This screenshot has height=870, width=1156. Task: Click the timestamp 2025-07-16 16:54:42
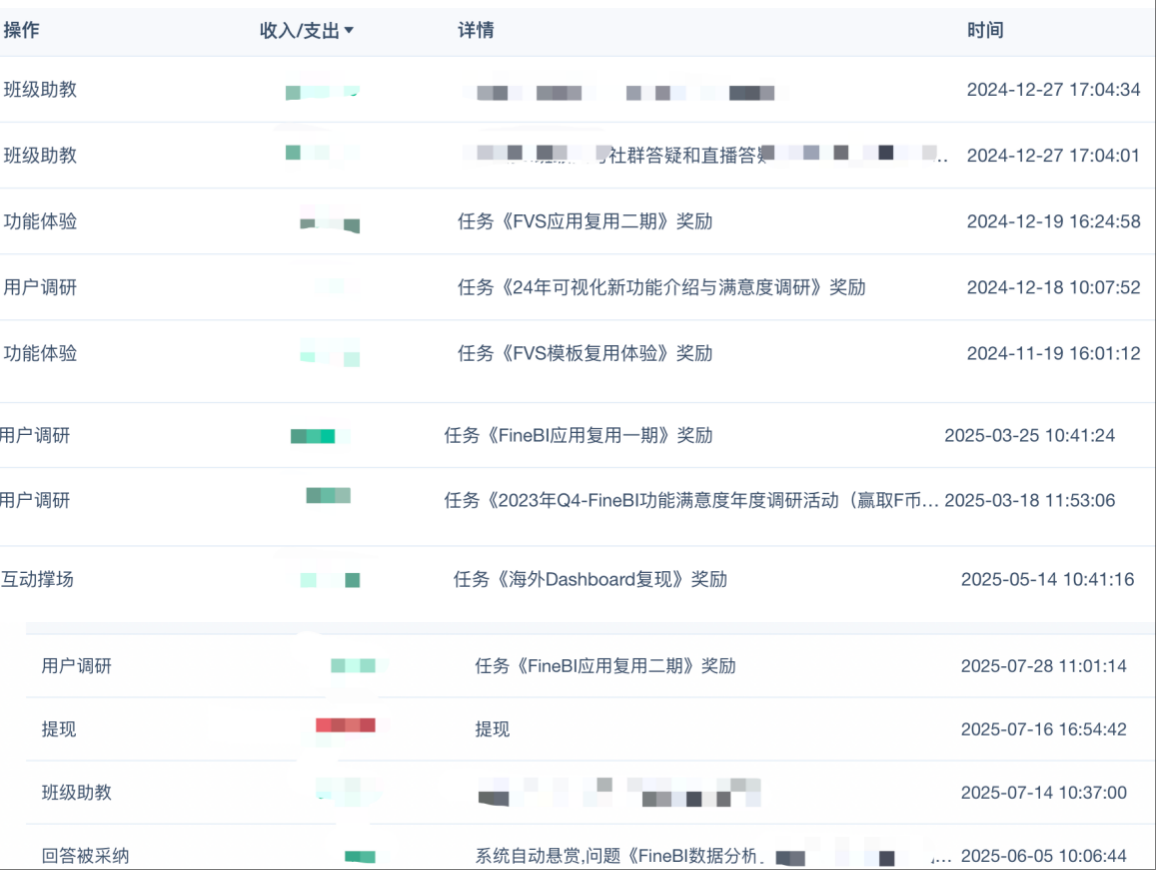coord(1043,729)
